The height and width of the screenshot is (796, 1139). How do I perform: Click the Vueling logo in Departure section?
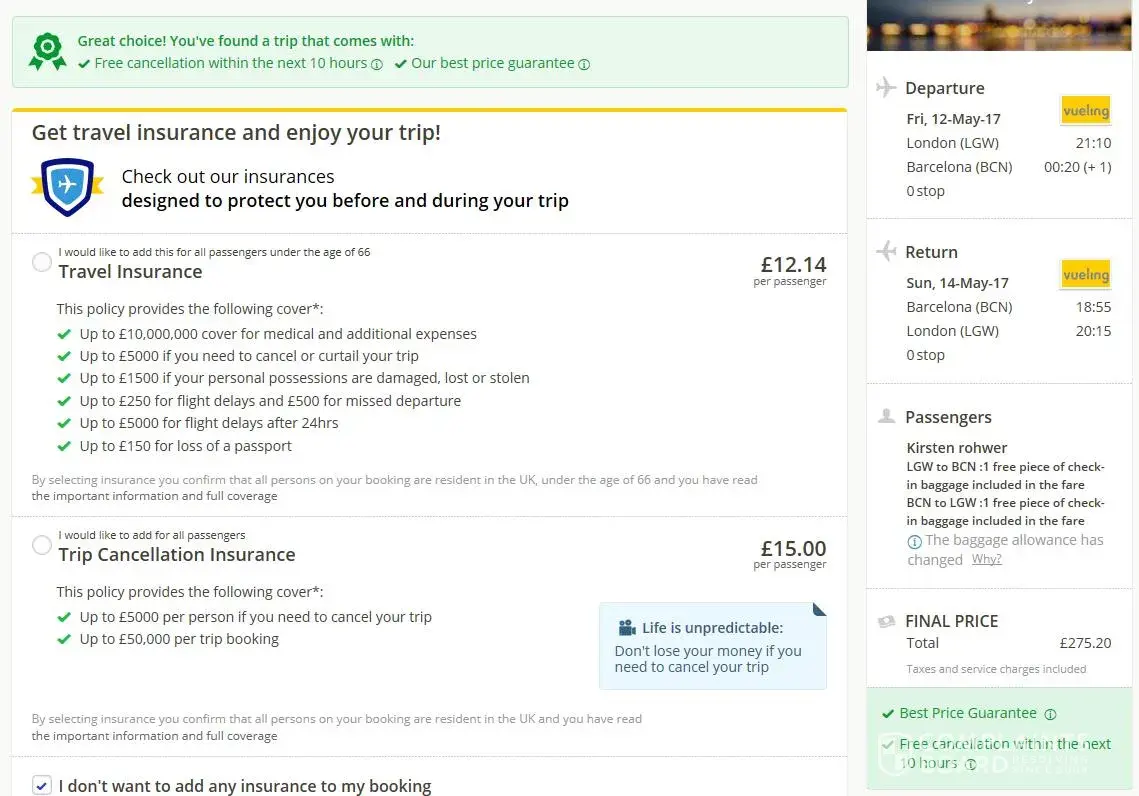coord(1085,110)
